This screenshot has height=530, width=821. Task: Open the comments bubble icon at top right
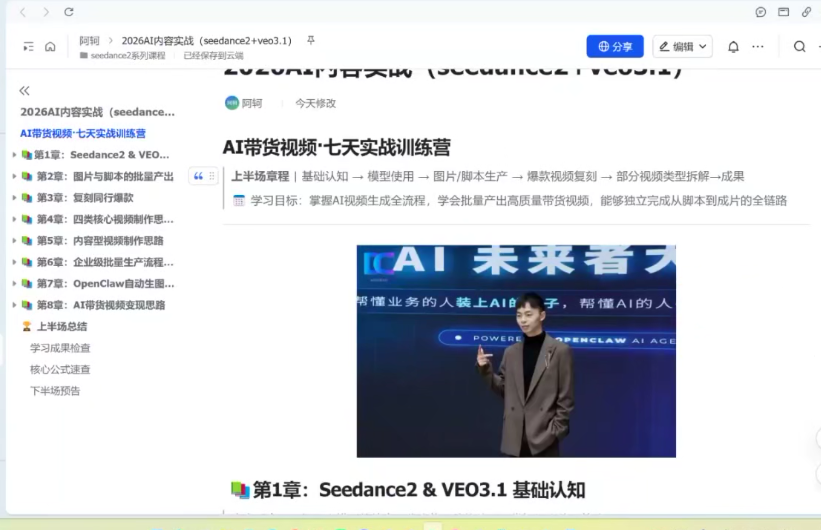click(x=761, y=12)
